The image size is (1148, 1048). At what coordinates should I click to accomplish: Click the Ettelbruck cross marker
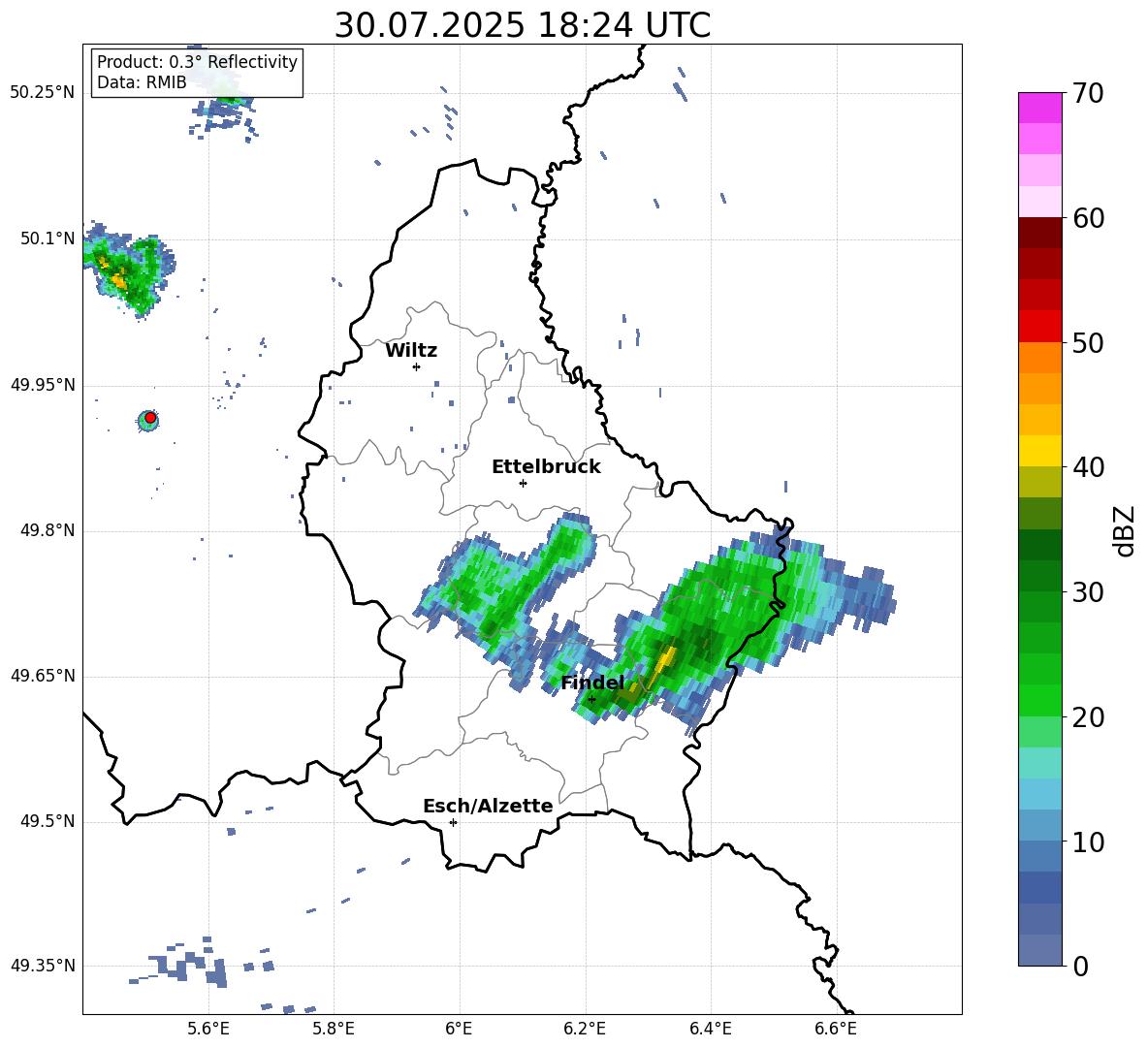(523, 483)
